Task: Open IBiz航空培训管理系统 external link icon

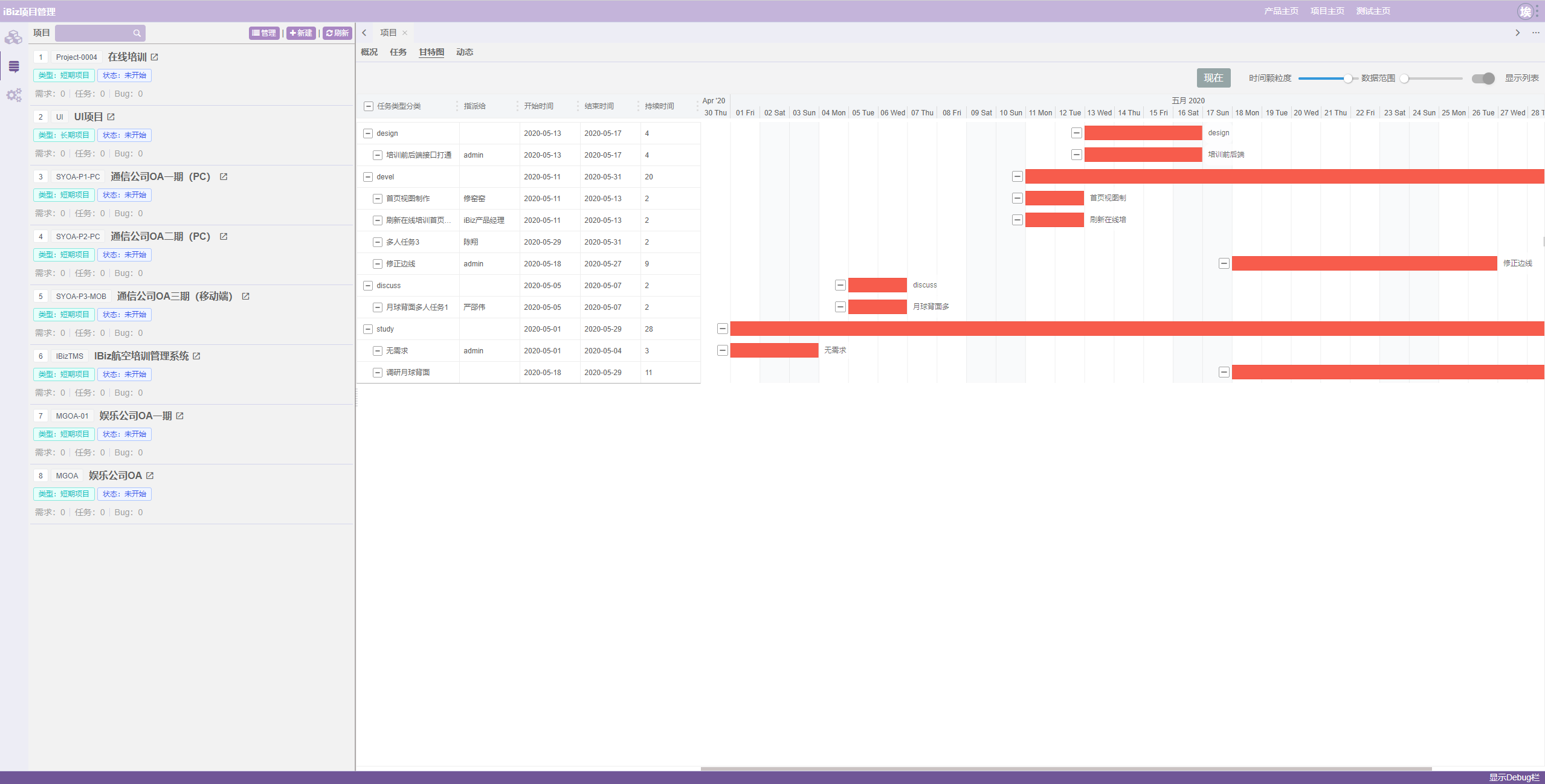Action: pyautogui.click(x=196, y=356)
